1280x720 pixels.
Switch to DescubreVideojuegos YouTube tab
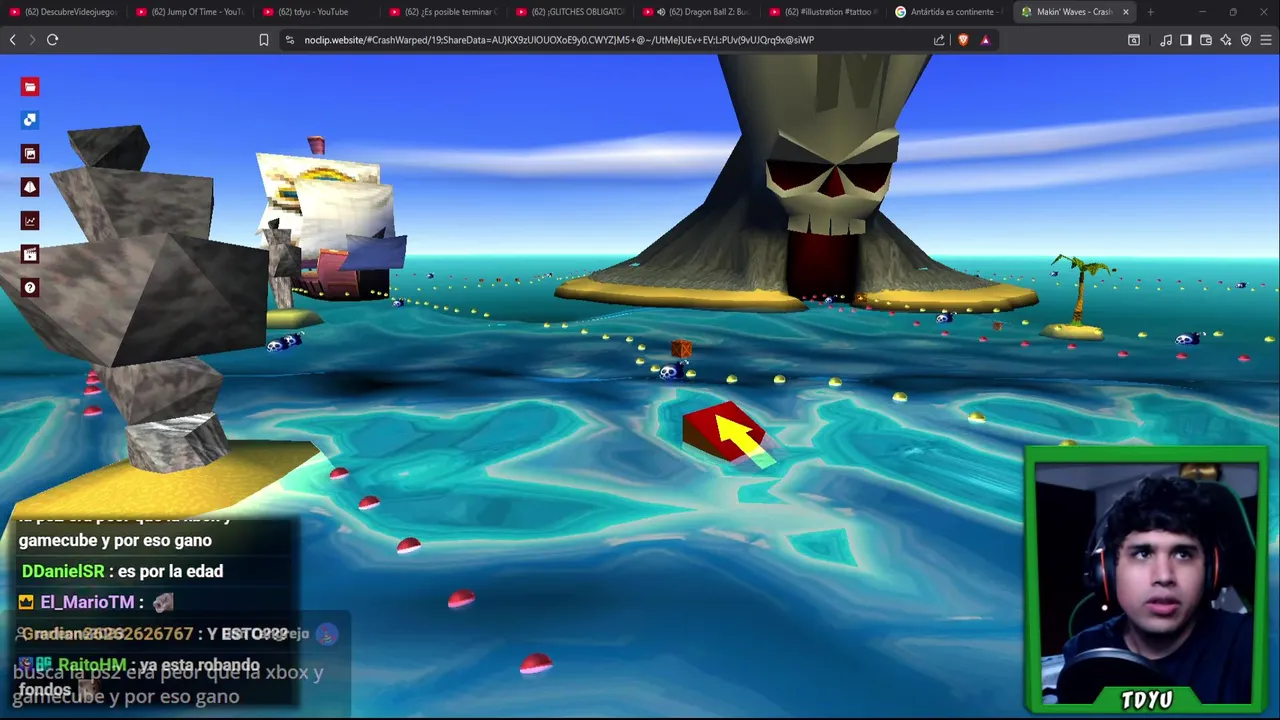[x=63, y=12]
